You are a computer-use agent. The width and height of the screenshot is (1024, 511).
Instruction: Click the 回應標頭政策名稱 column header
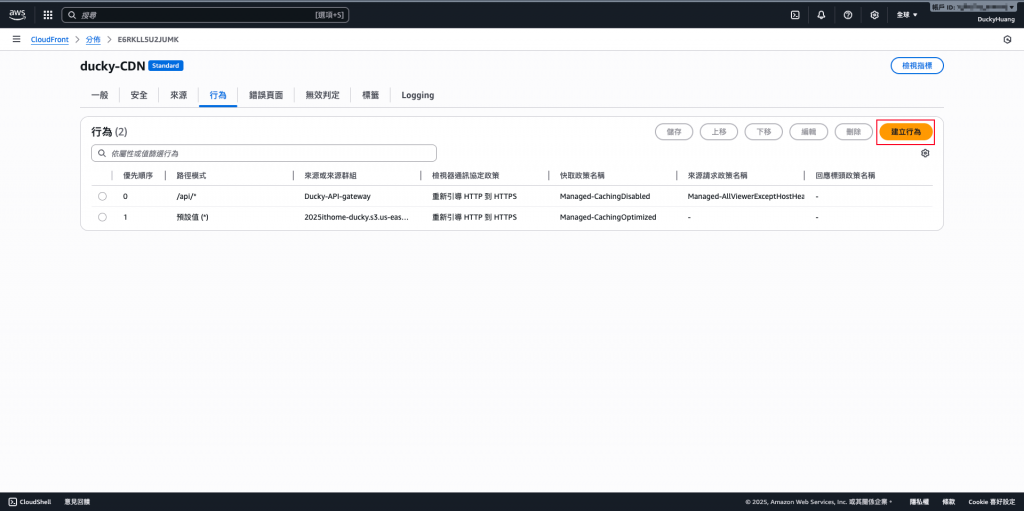coord(845,175)
